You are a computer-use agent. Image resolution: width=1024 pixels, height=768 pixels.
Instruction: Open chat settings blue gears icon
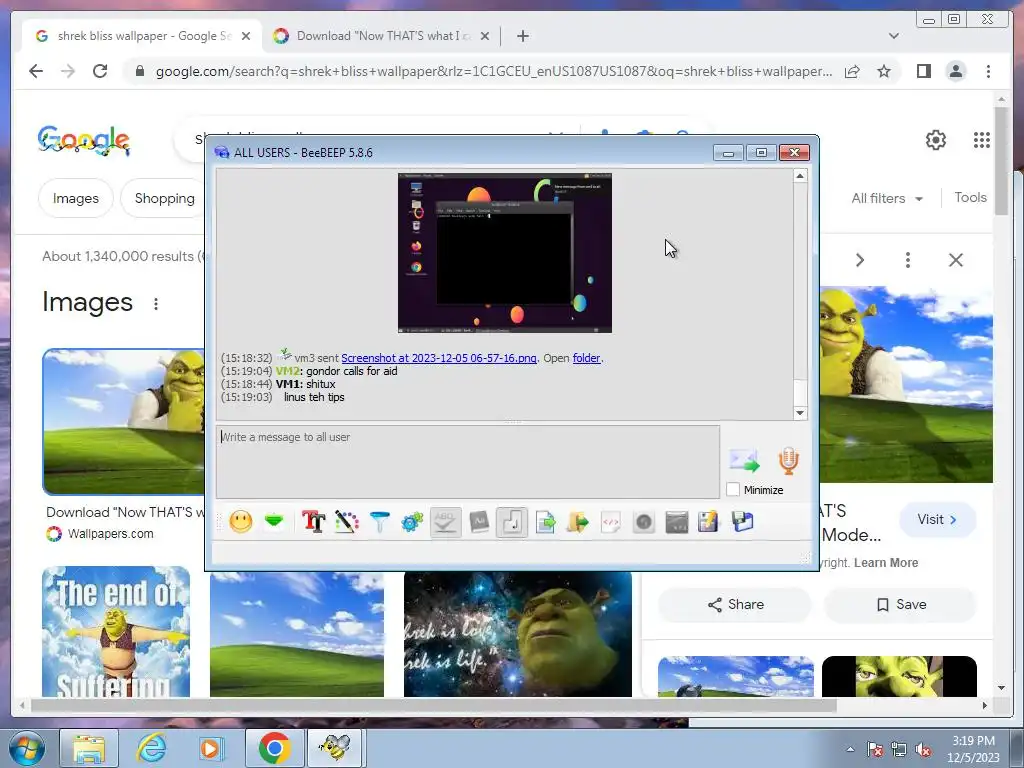(412, 522)
